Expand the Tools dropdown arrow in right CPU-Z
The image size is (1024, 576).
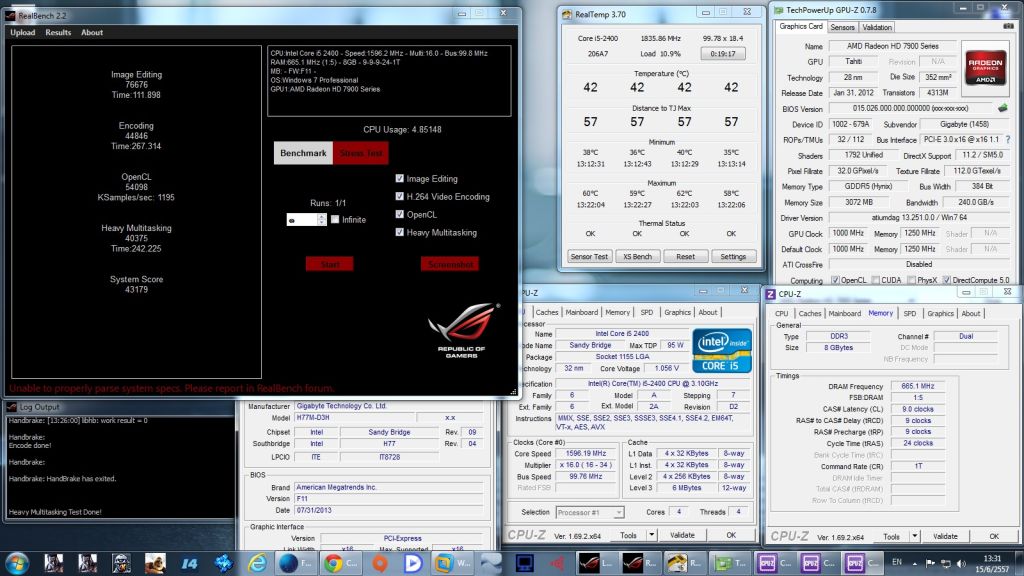(x=914, y=536)
